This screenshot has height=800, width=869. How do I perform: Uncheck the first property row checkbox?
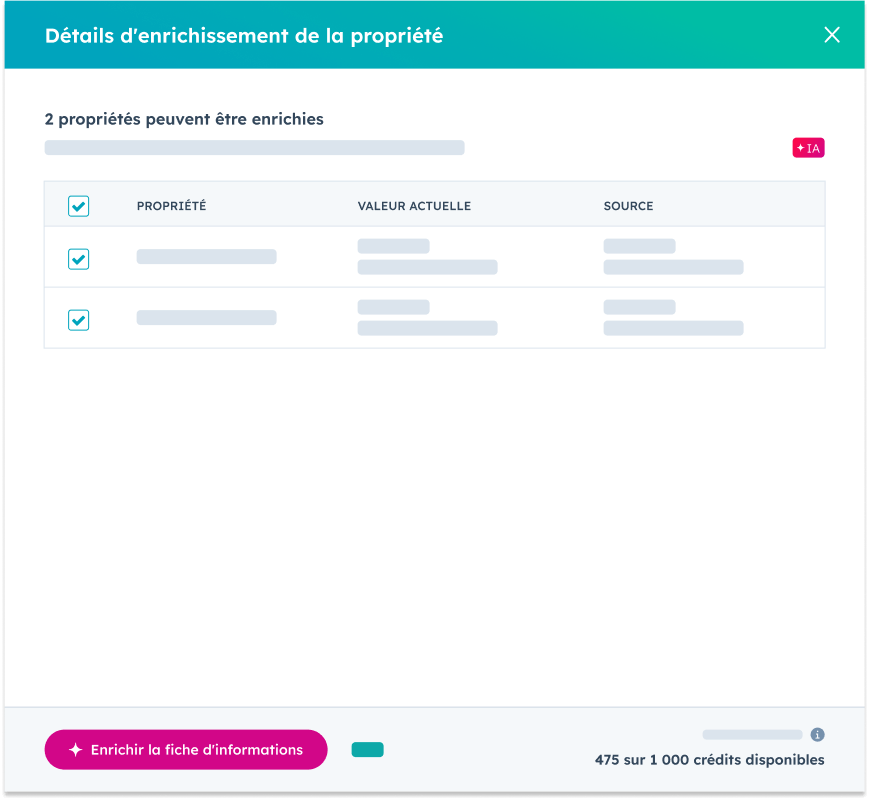point(78,259)
